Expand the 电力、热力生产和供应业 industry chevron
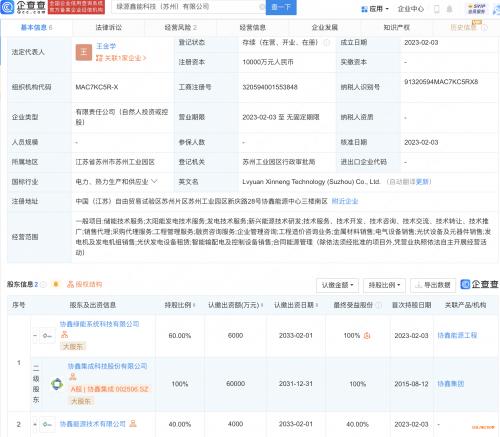 click(x=154, y=181)
